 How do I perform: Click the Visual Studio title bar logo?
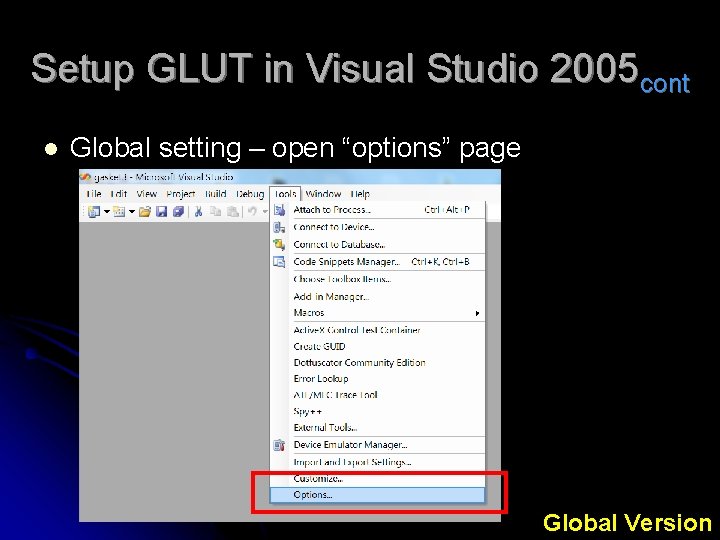pos(85,177)
